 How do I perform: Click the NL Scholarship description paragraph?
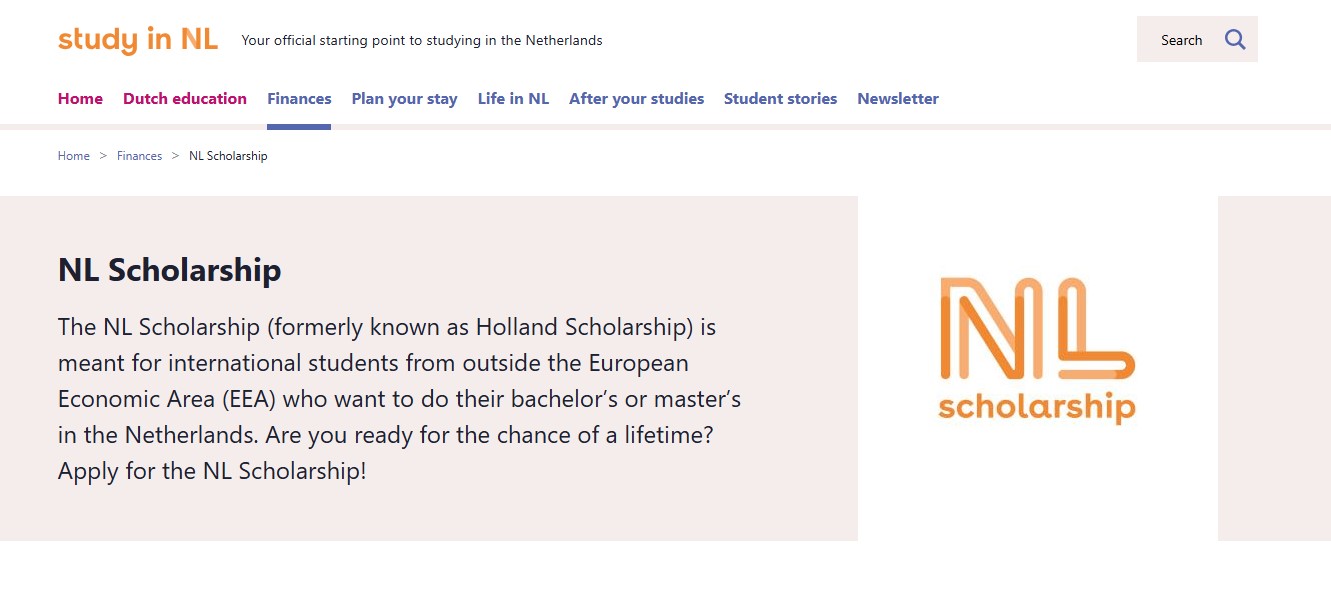(x=400, y=399)
